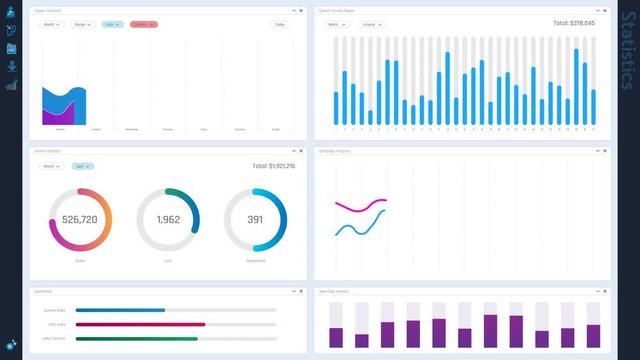Viewport: 640px width, 360px height.
Task: Minimize the Campaign Progress panel
Action: 598,151
